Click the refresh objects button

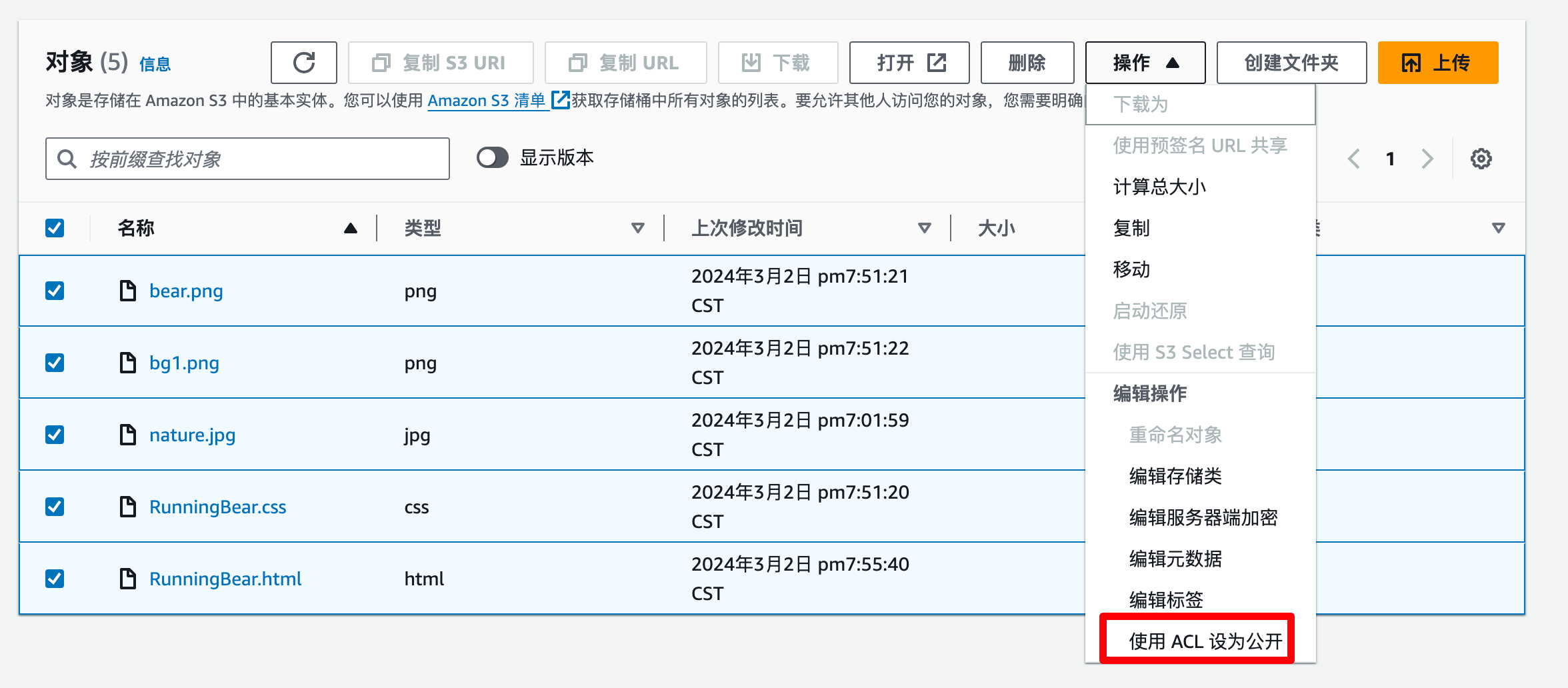304,63
